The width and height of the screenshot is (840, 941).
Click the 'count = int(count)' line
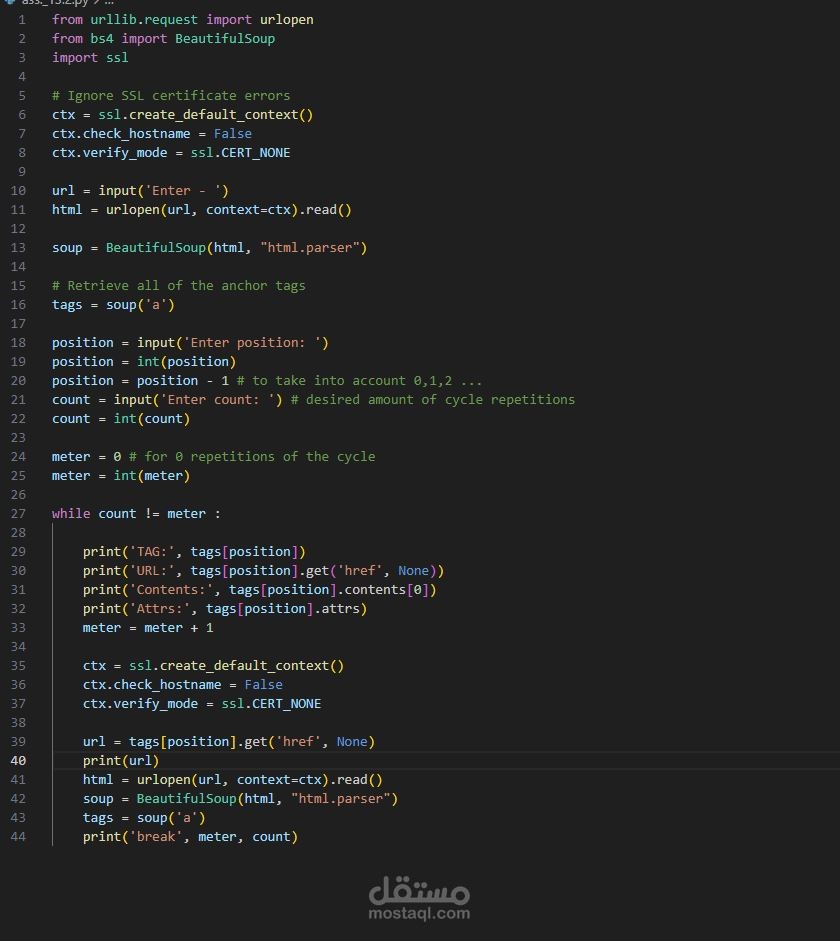point(121,419)
